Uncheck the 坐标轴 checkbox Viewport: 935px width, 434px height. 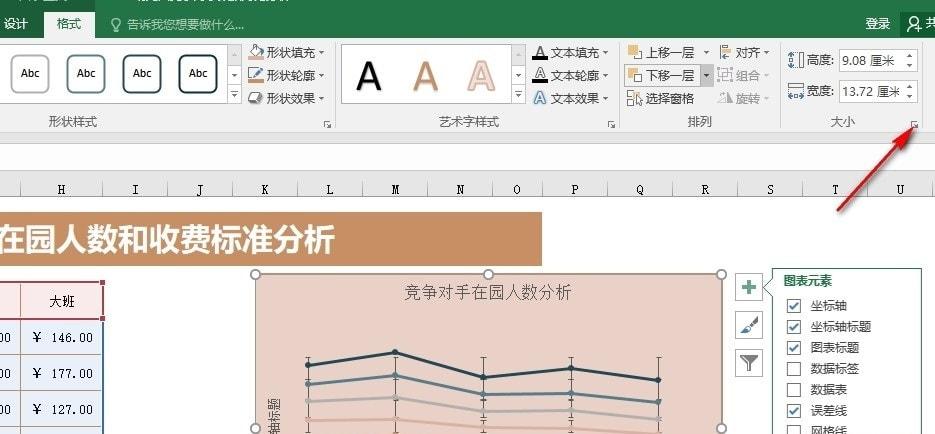coord(794,306)
